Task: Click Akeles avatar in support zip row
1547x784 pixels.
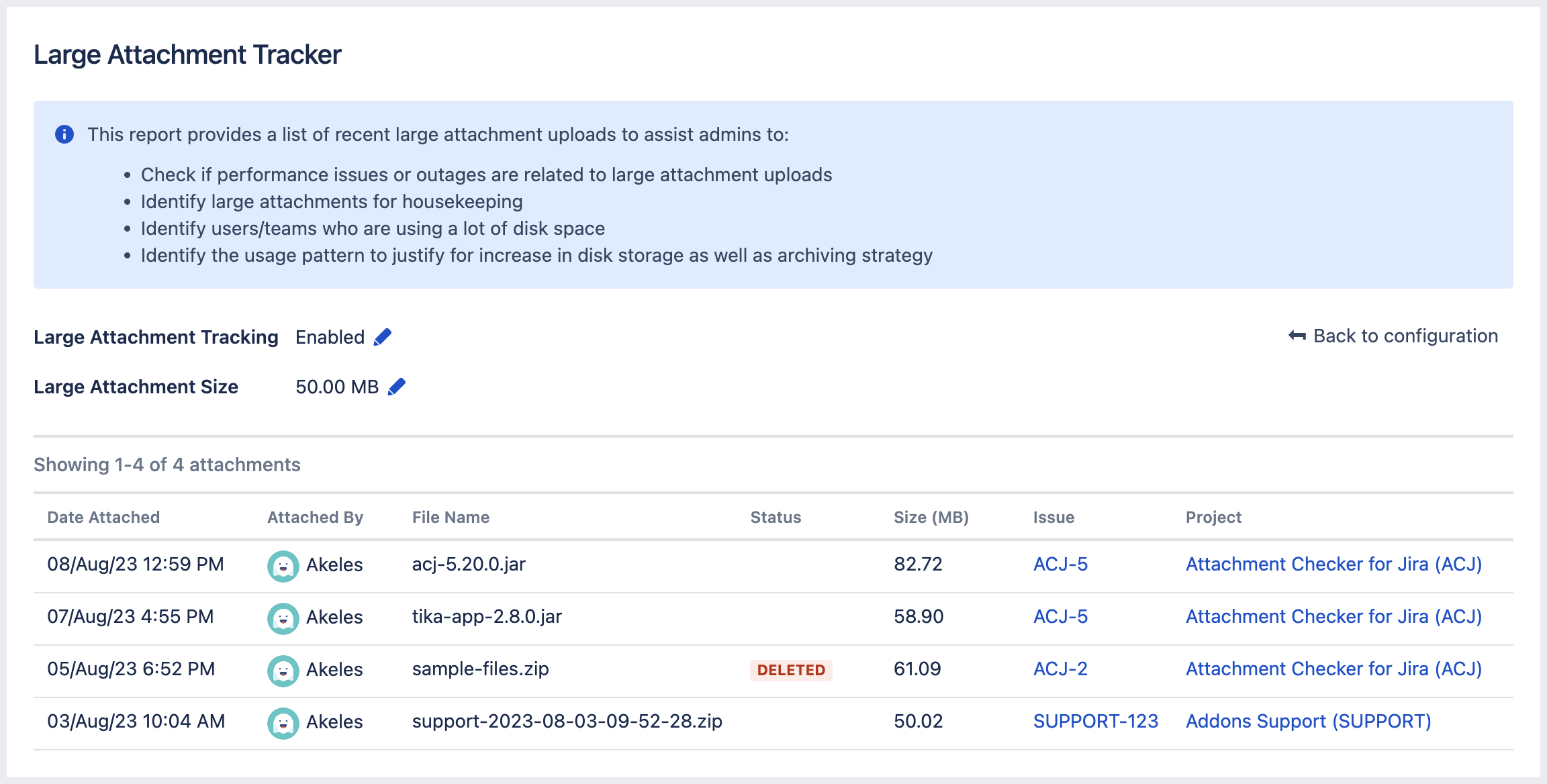Action: pos(283,723)
